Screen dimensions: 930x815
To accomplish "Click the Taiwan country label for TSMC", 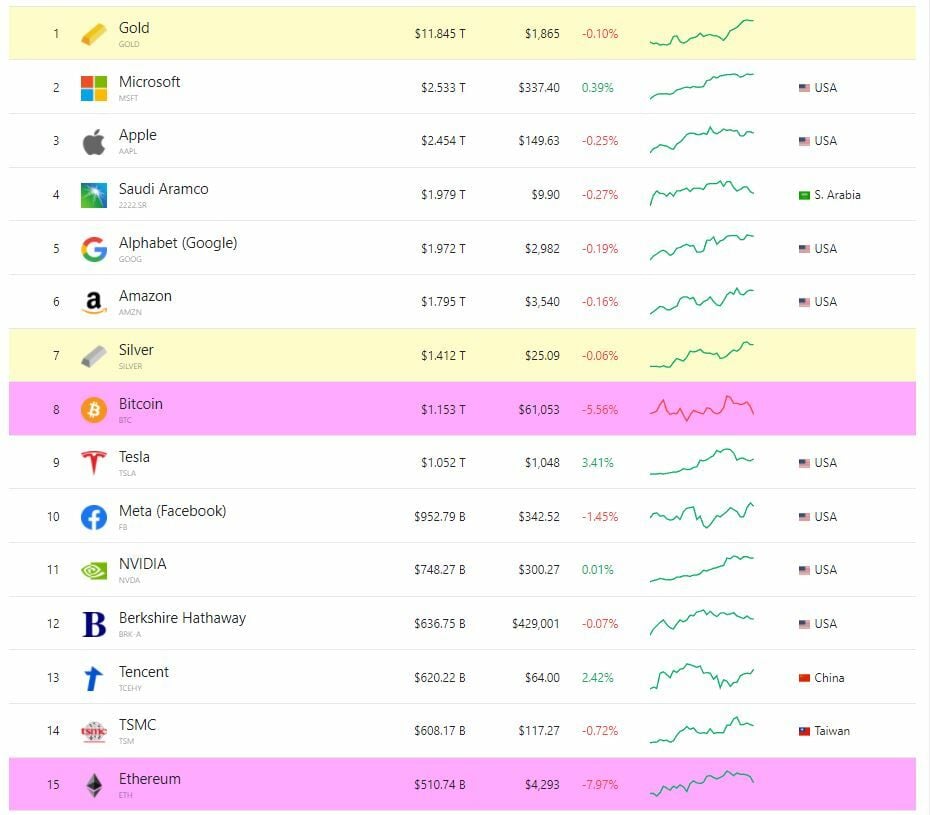I will coord(824,731).
